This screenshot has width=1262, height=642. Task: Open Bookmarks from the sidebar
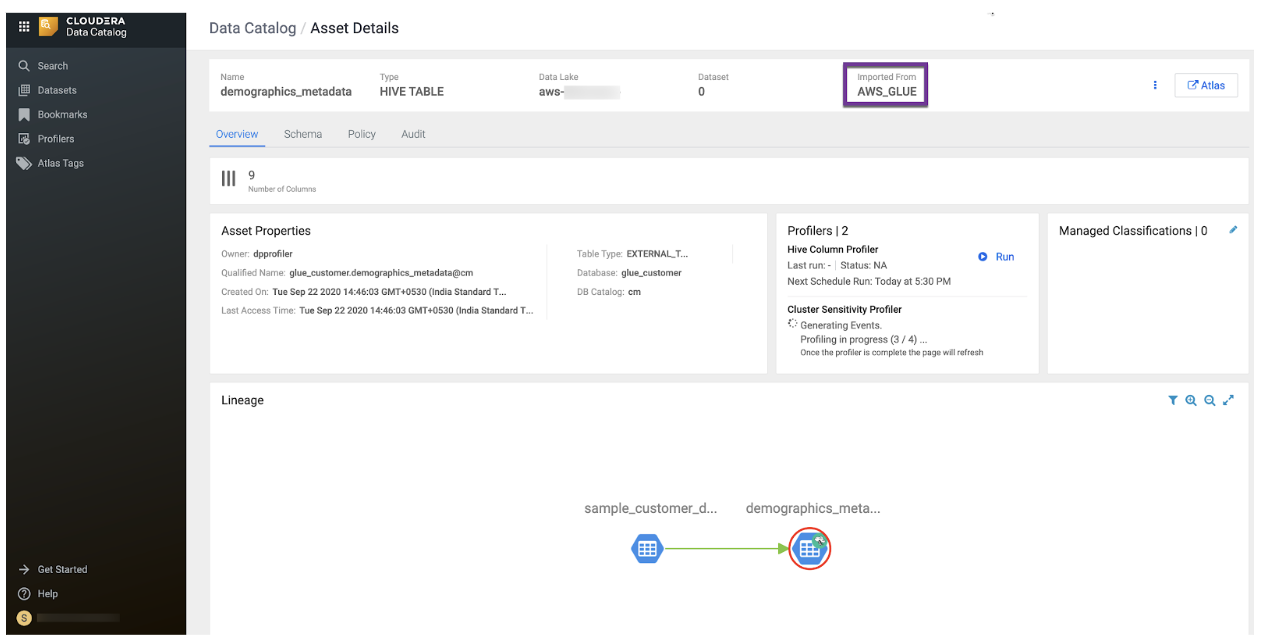[62, 115]
